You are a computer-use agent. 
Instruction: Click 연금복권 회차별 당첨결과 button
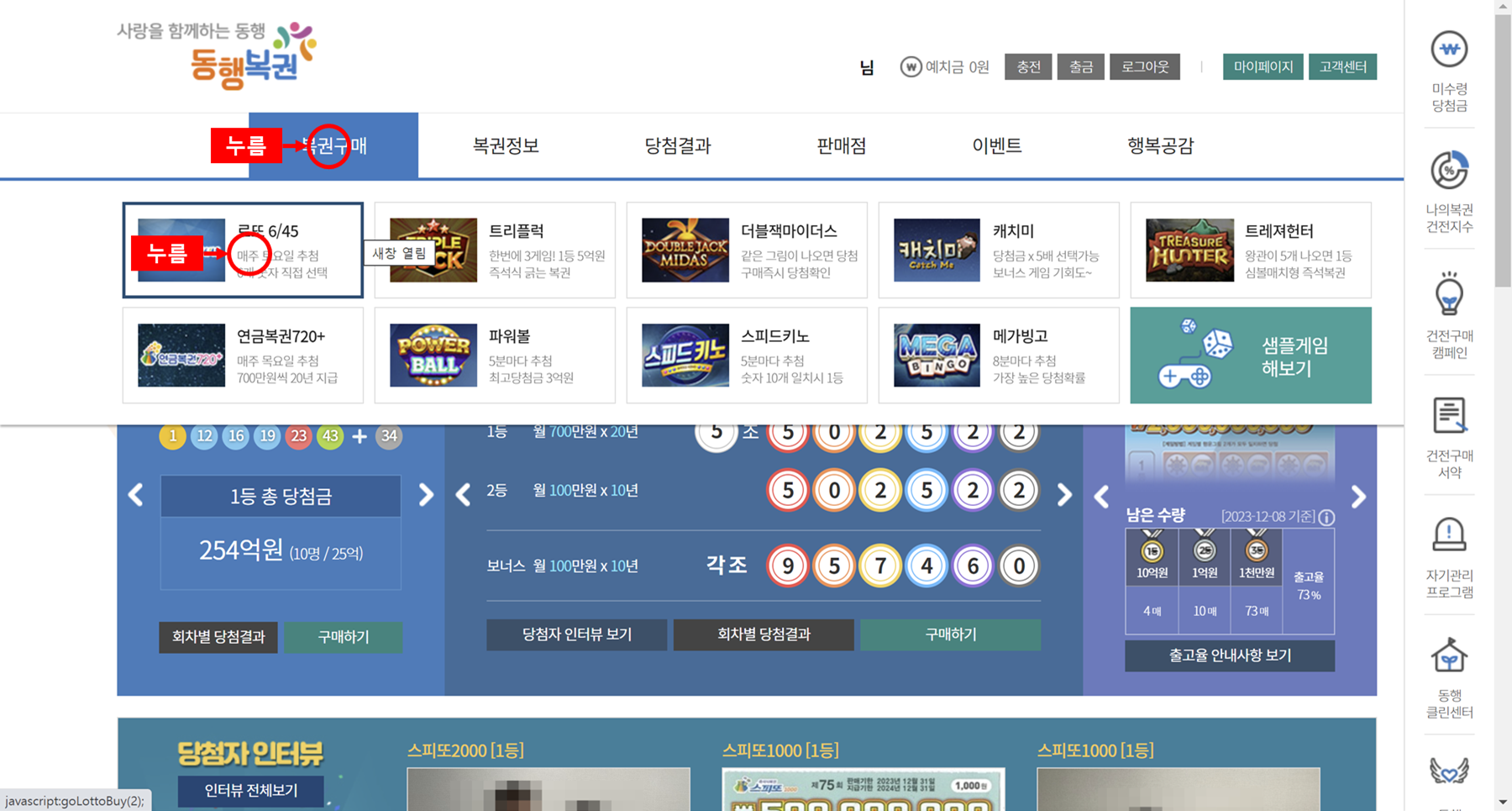click(764, 634)
